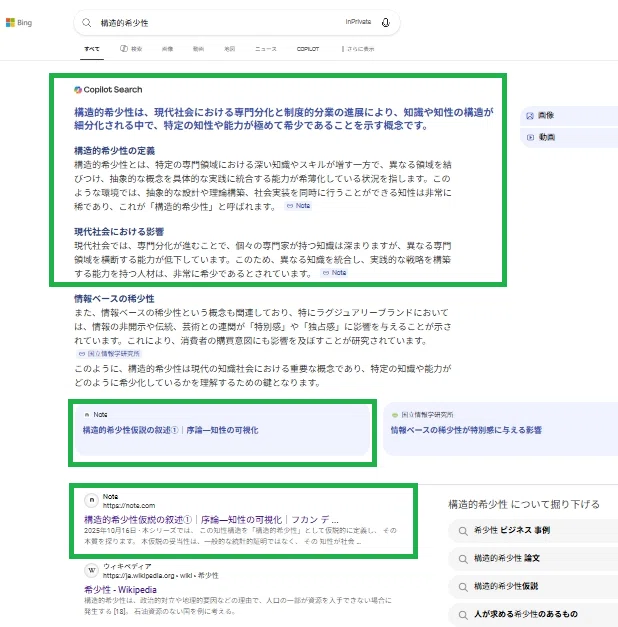The image size is (618, 627).
Task: Click the heading 構造的希少性の定義
Action: pos(114,151)
